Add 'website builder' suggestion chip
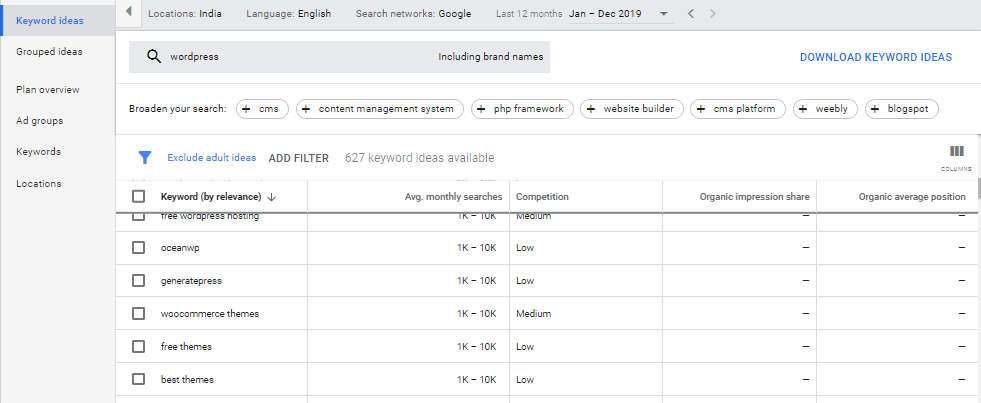The width and height of the screenshot is (981, 403). 632,109
